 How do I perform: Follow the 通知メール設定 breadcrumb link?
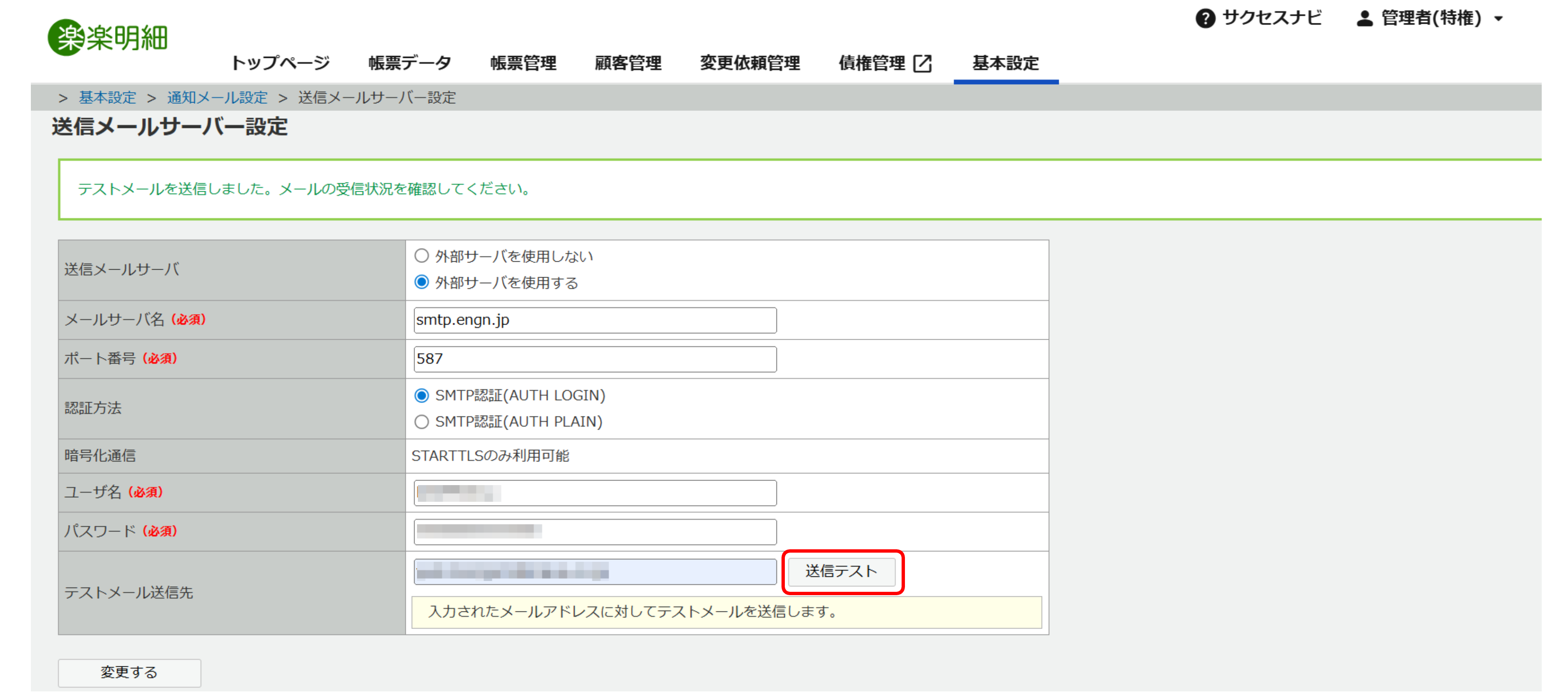[217, 98]
